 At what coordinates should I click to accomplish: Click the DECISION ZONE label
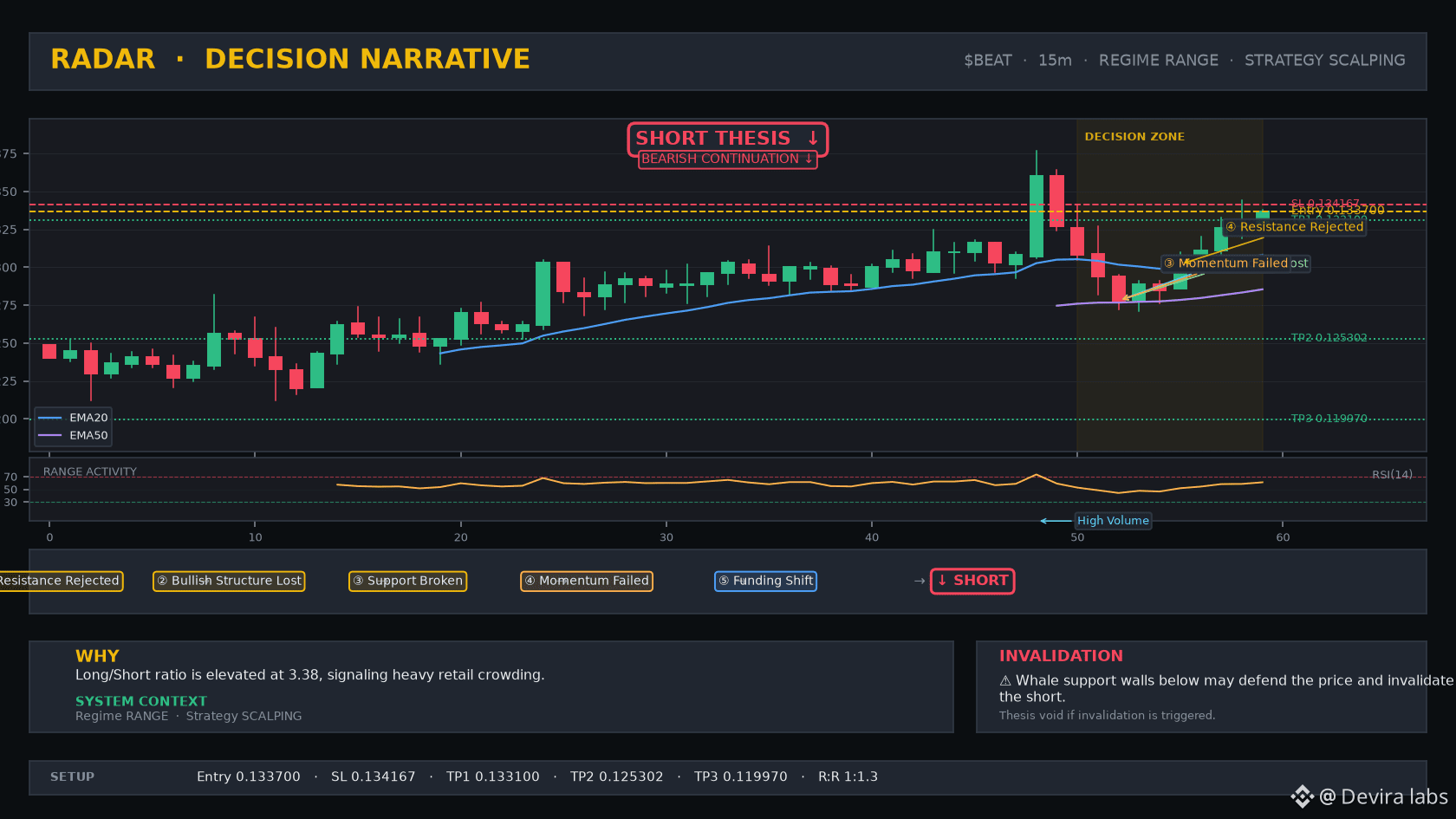(x=1134, y=137)
